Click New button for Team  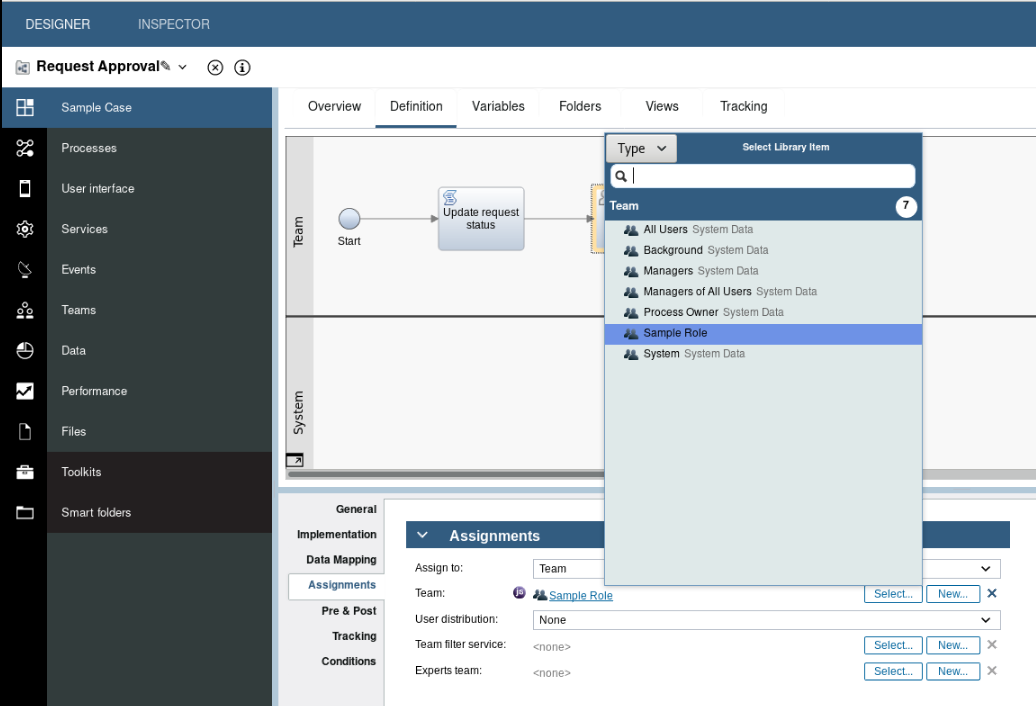tap(953, 594)
